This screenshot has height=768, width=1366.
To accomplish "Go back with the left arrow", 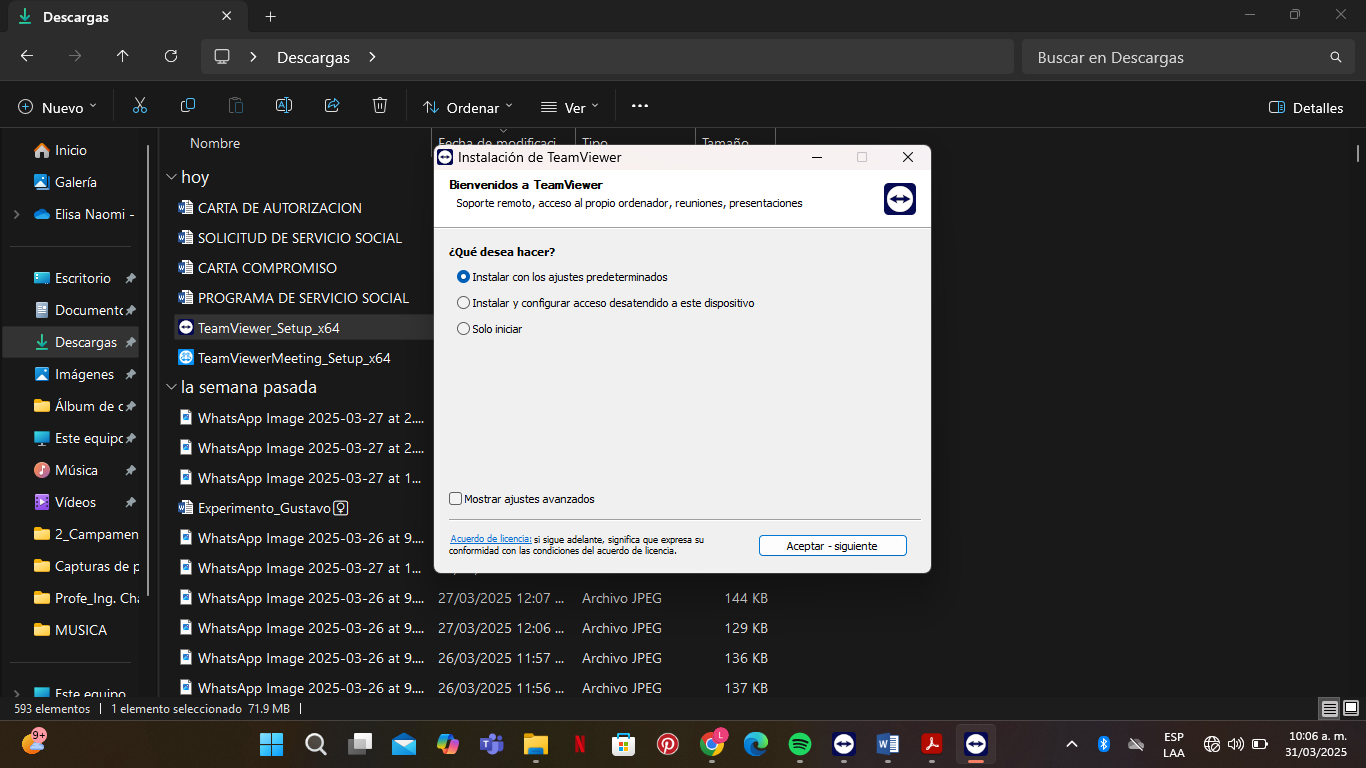I will click(27, 56).
